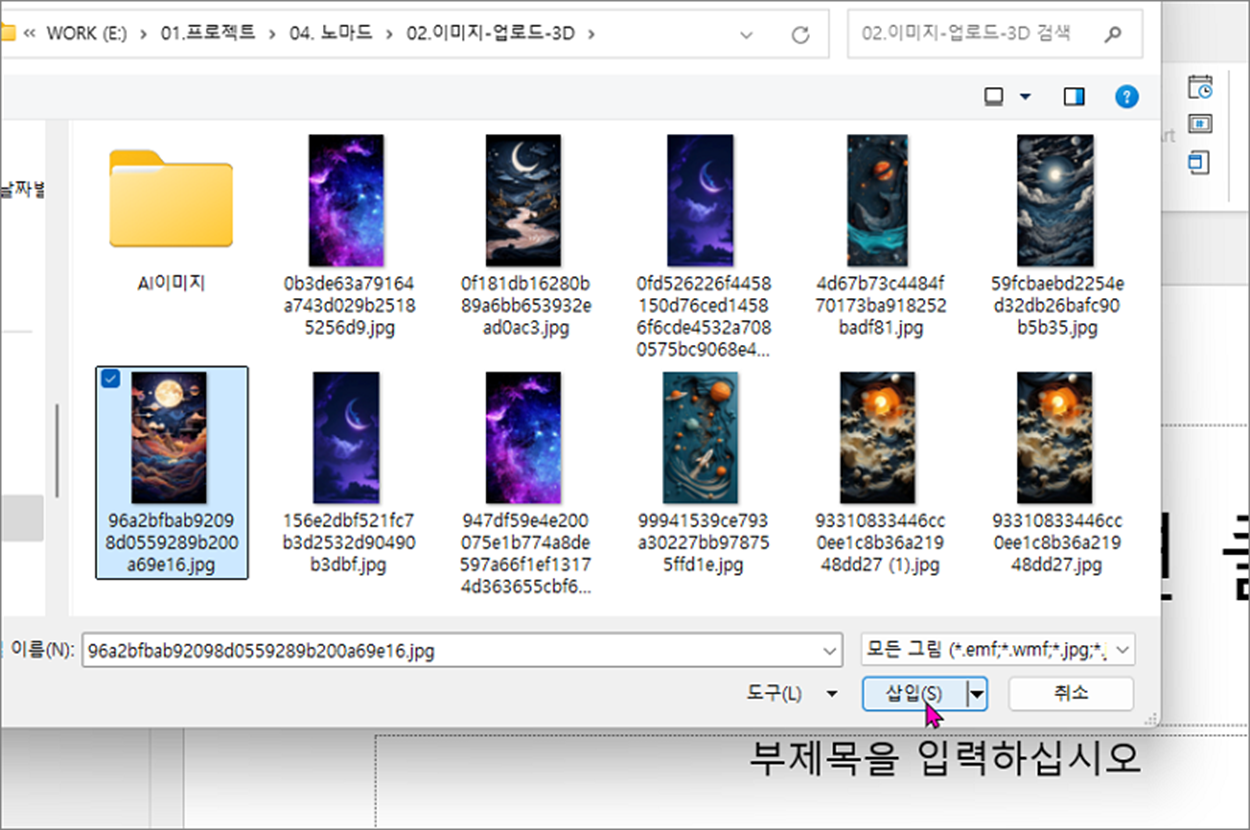Click the 삽입(S) insert button

[x=914, y=694]
